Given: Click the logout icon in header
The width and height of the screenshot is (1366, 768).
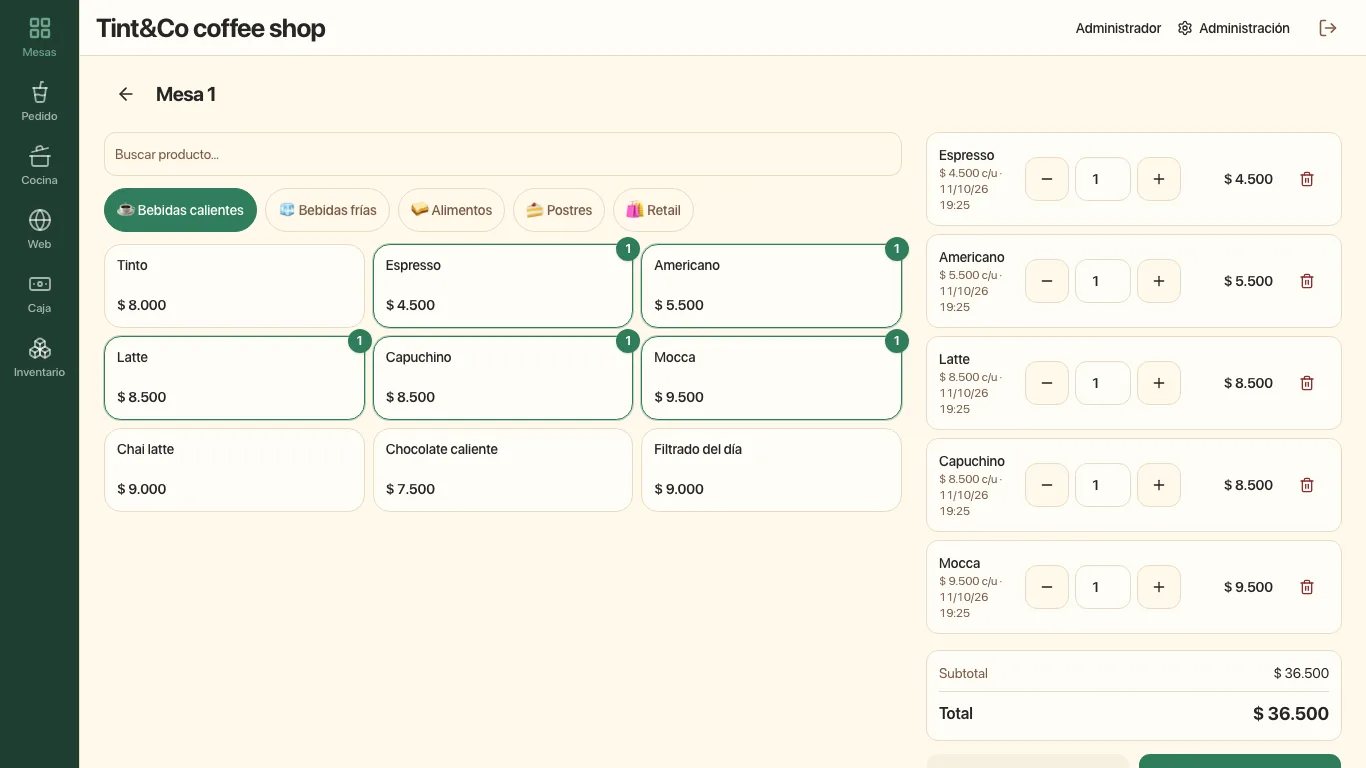Looking at the screenshot, I should (1328, 28).
